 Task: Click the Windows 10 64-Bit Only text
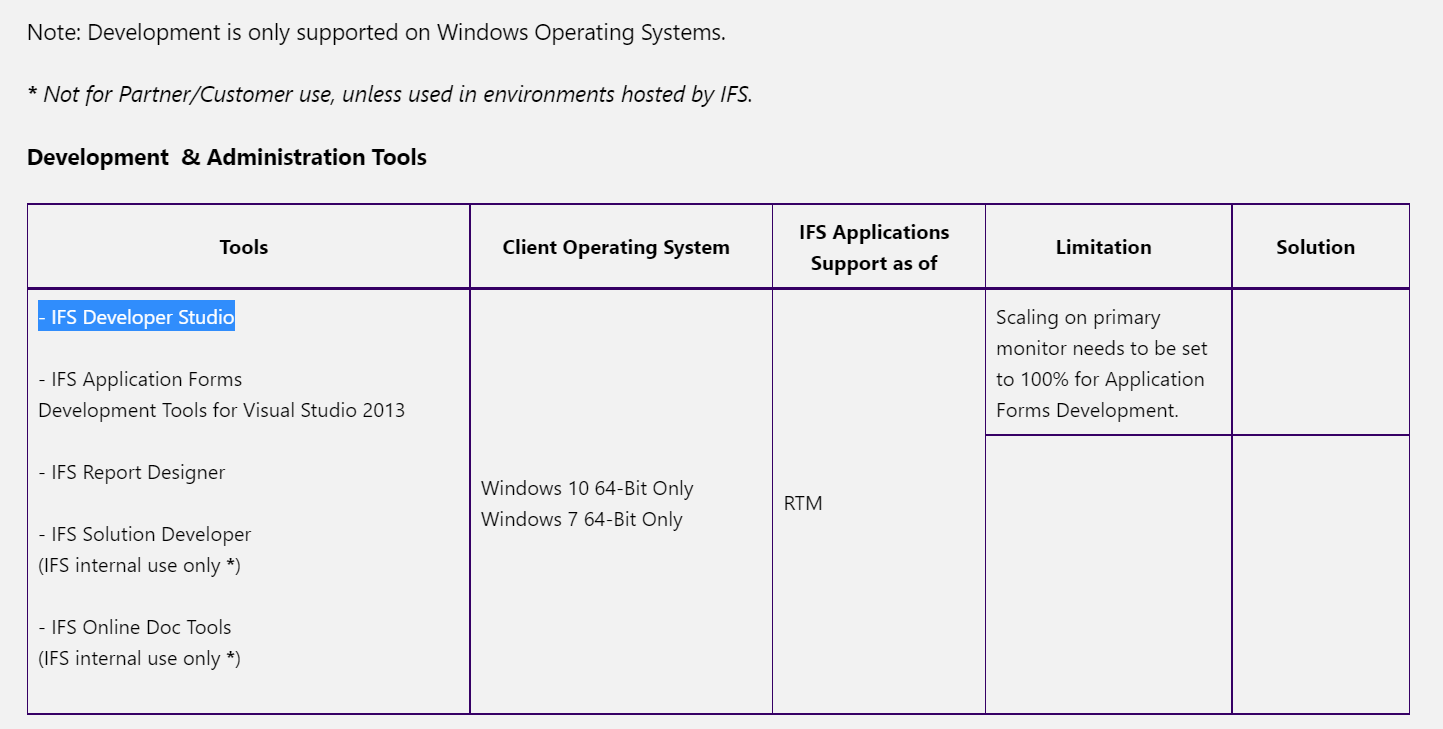click(x=587, y=489)
